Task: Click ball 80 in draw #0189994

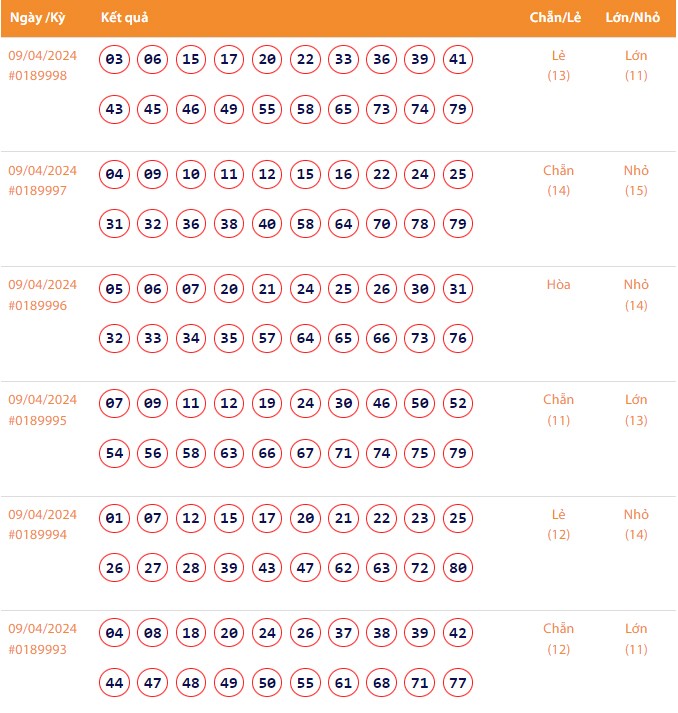Action: pyautogui.click(x=457, y=568)
